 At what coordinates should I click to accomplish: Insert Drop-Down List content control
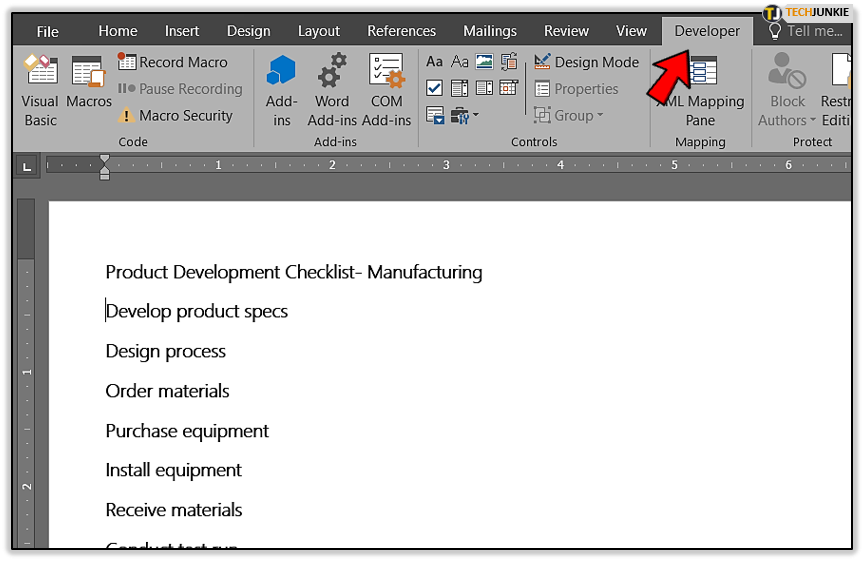click(x=484, y=88)
